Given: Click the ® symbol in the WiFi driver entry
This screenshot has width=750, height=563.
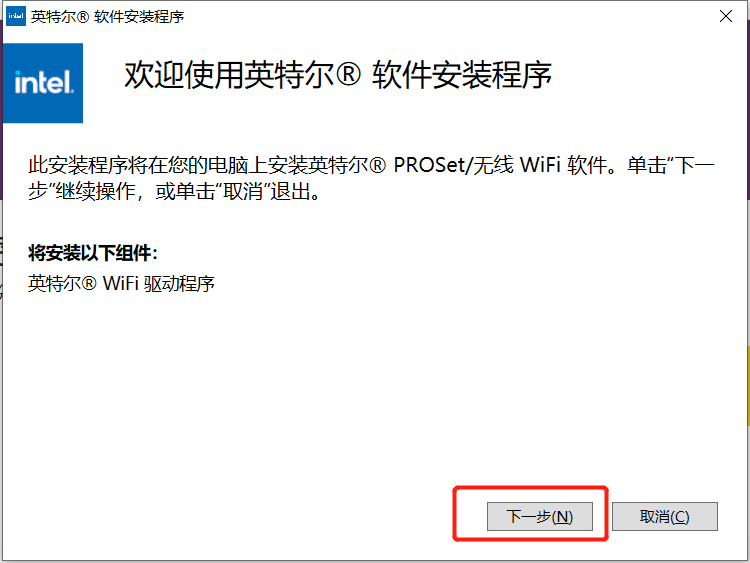Looking at the screenshot, I should [x=89, y=283].
